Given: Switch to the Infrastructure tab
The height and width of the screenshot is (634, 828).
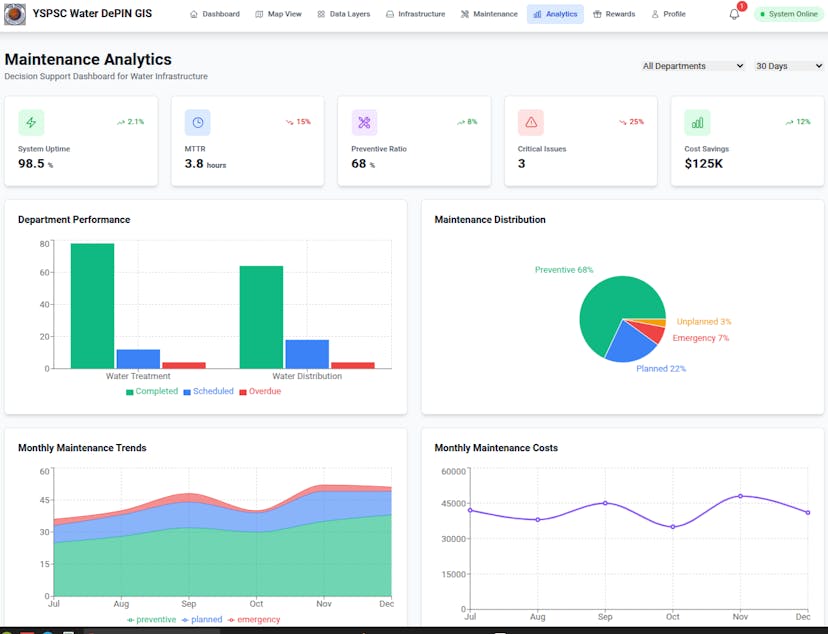Looking at the screenshot, I should 415,14.
